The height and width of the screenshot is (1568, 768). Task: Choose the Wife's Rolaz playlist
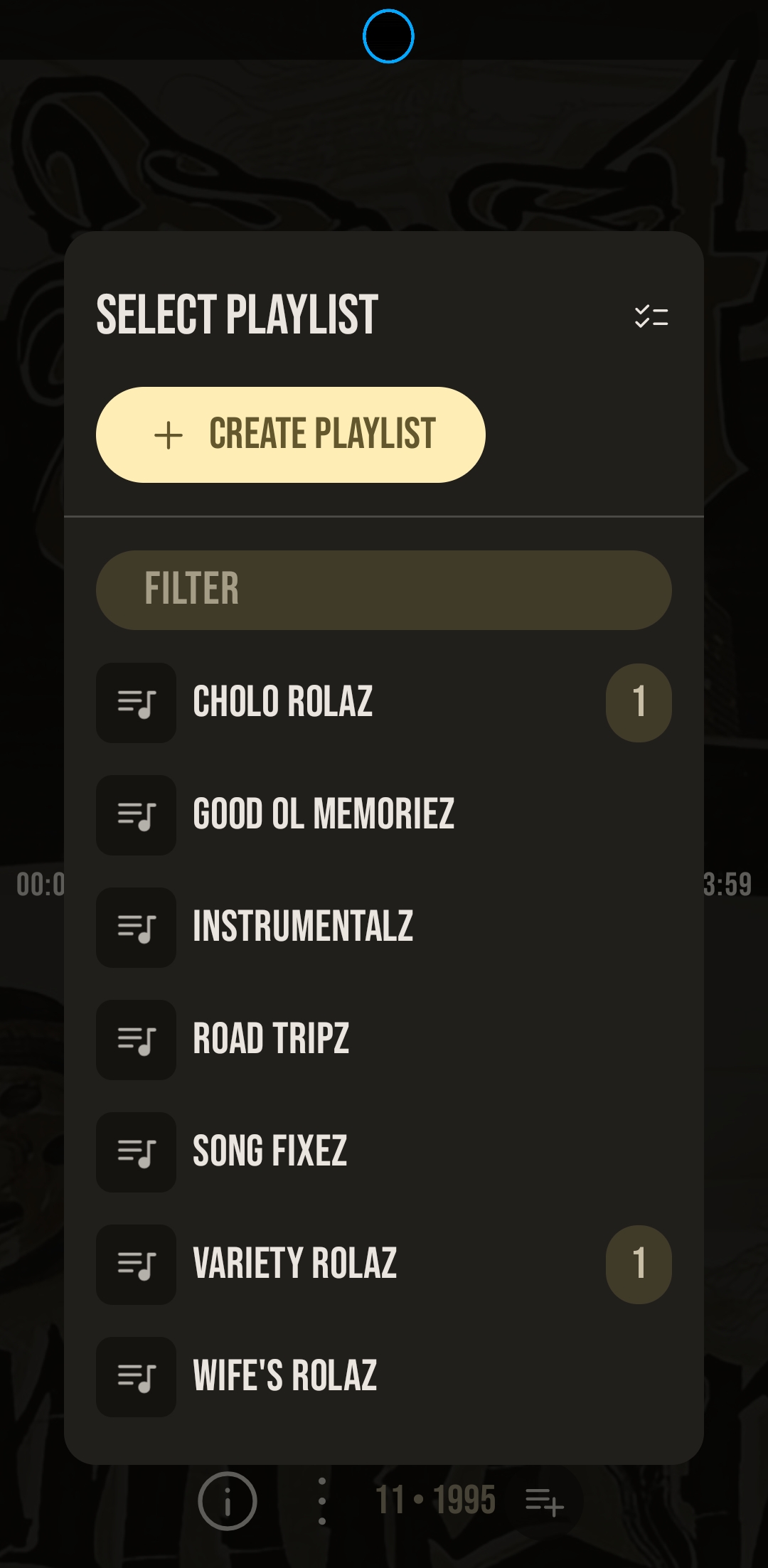[285, 1376]
